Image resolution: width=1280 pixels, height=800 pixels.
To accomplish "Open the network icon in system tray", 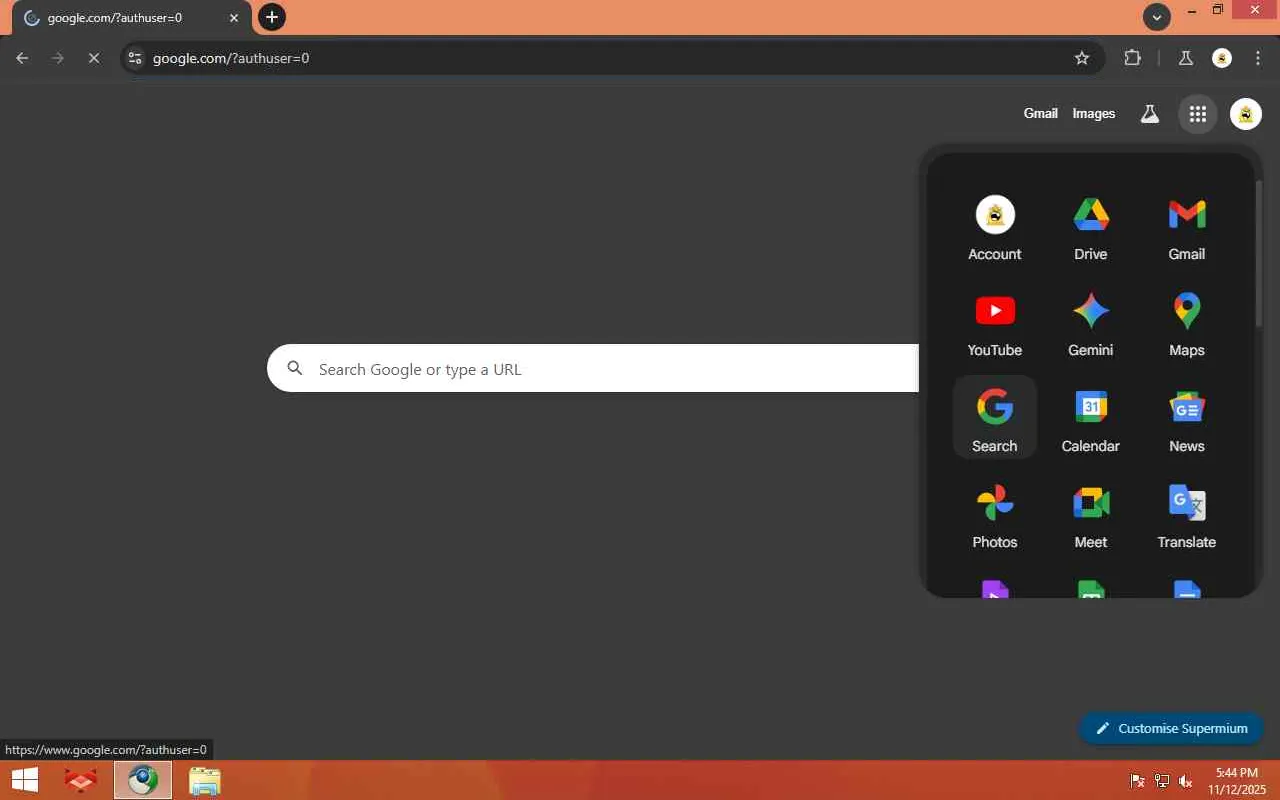I will pos(1162,781).
